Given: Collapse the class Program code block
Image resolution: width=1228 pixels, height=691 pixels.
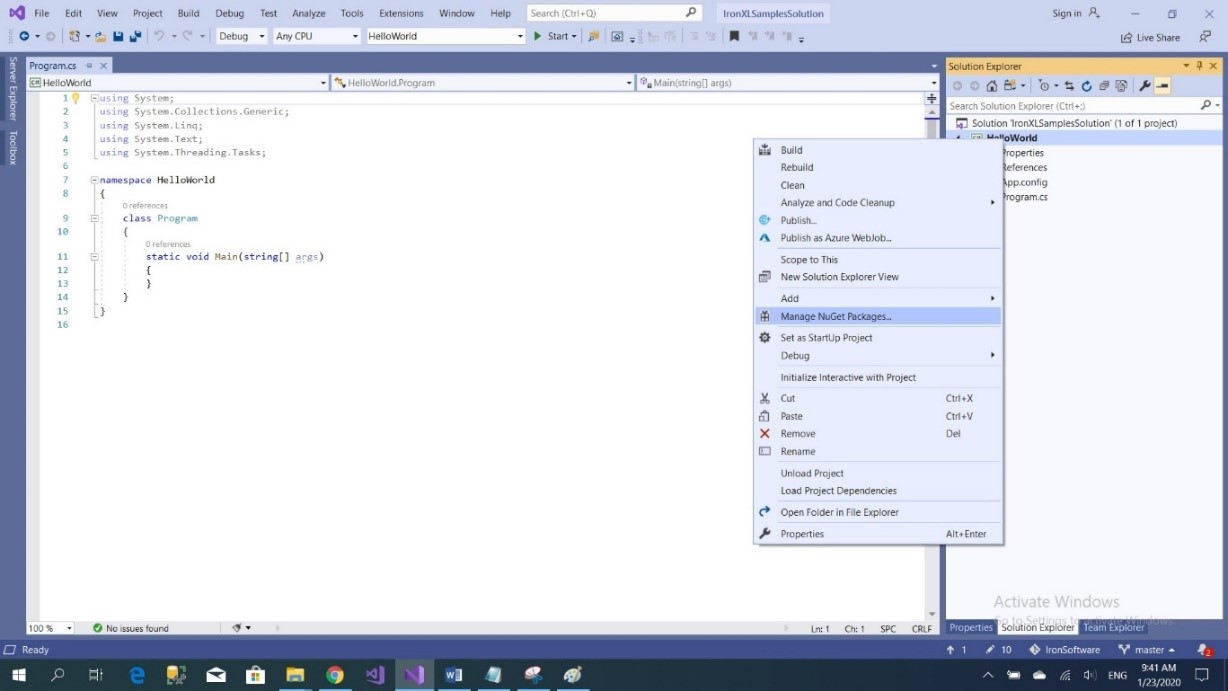Looking at the screenshot, I should [94, 218].
